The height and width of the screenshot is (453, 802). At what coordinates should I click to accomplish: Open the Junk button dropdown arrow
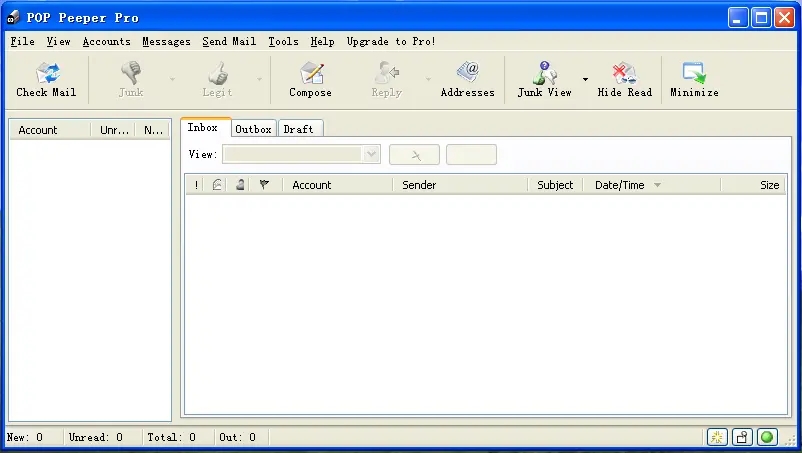coord(172,79)
